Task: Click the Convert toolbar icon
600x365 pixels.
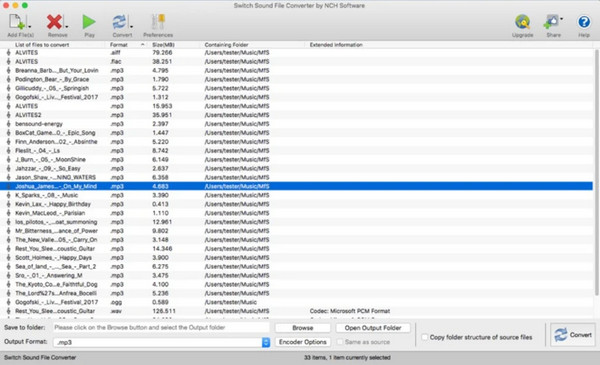Action: 119,22
